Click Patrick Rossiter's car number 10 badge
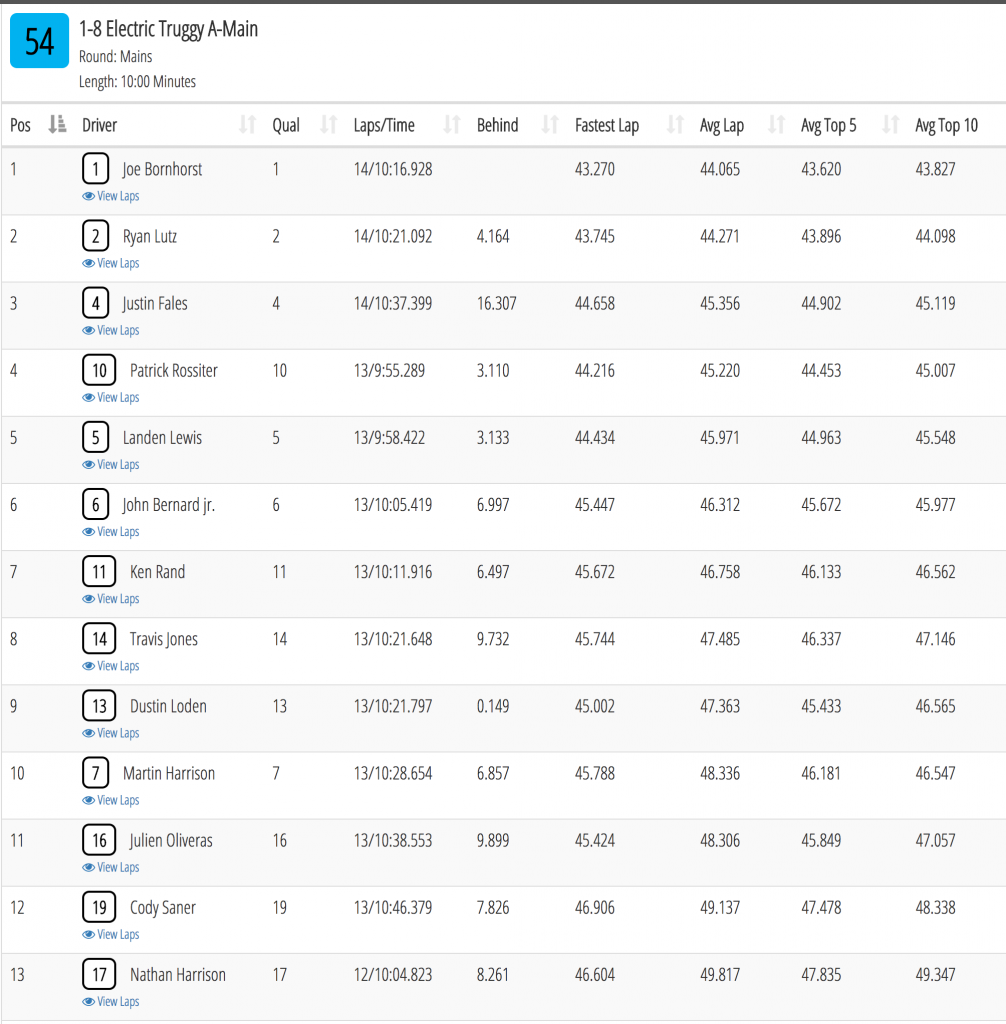 click(x=99, y=370)
